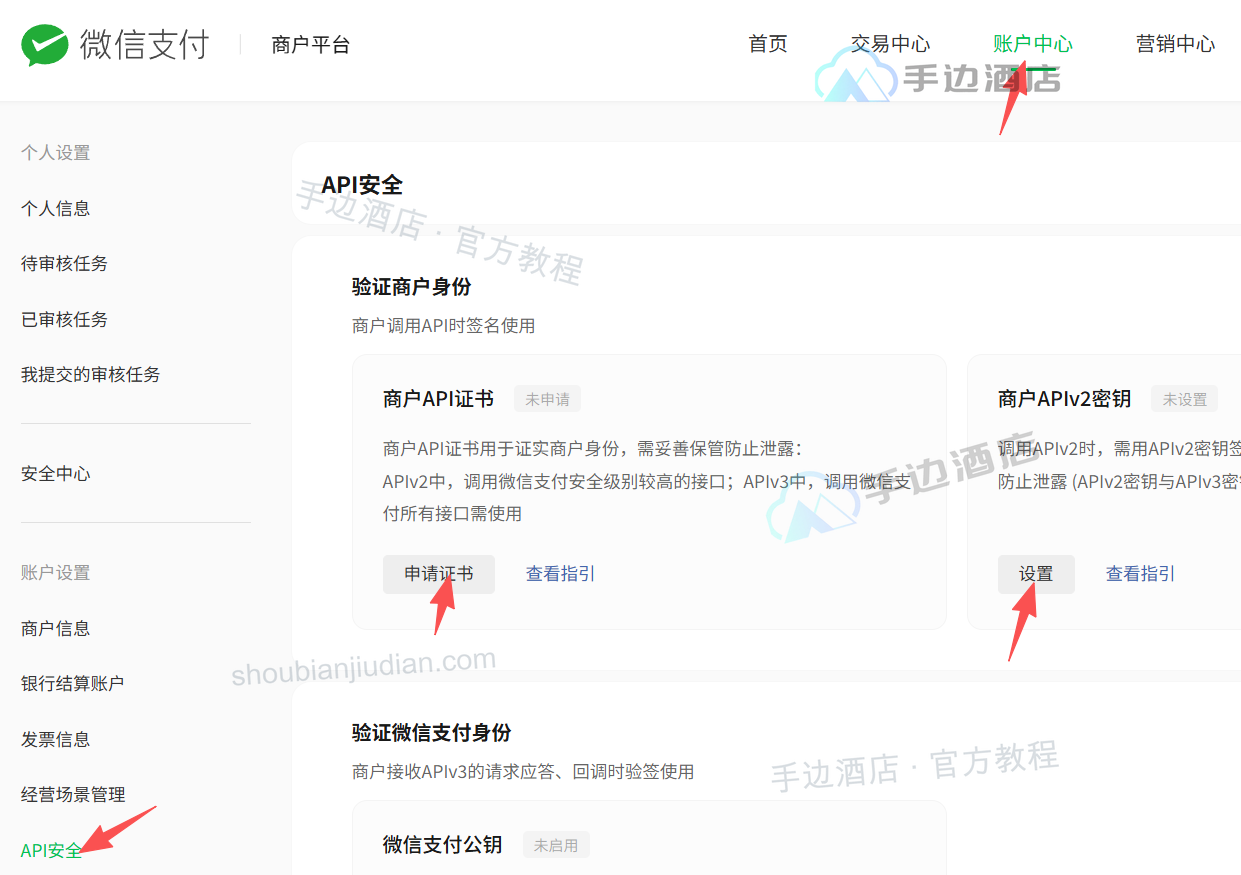
Task: Click the 个人设置 sidebar group label
Action: [56, 153]
